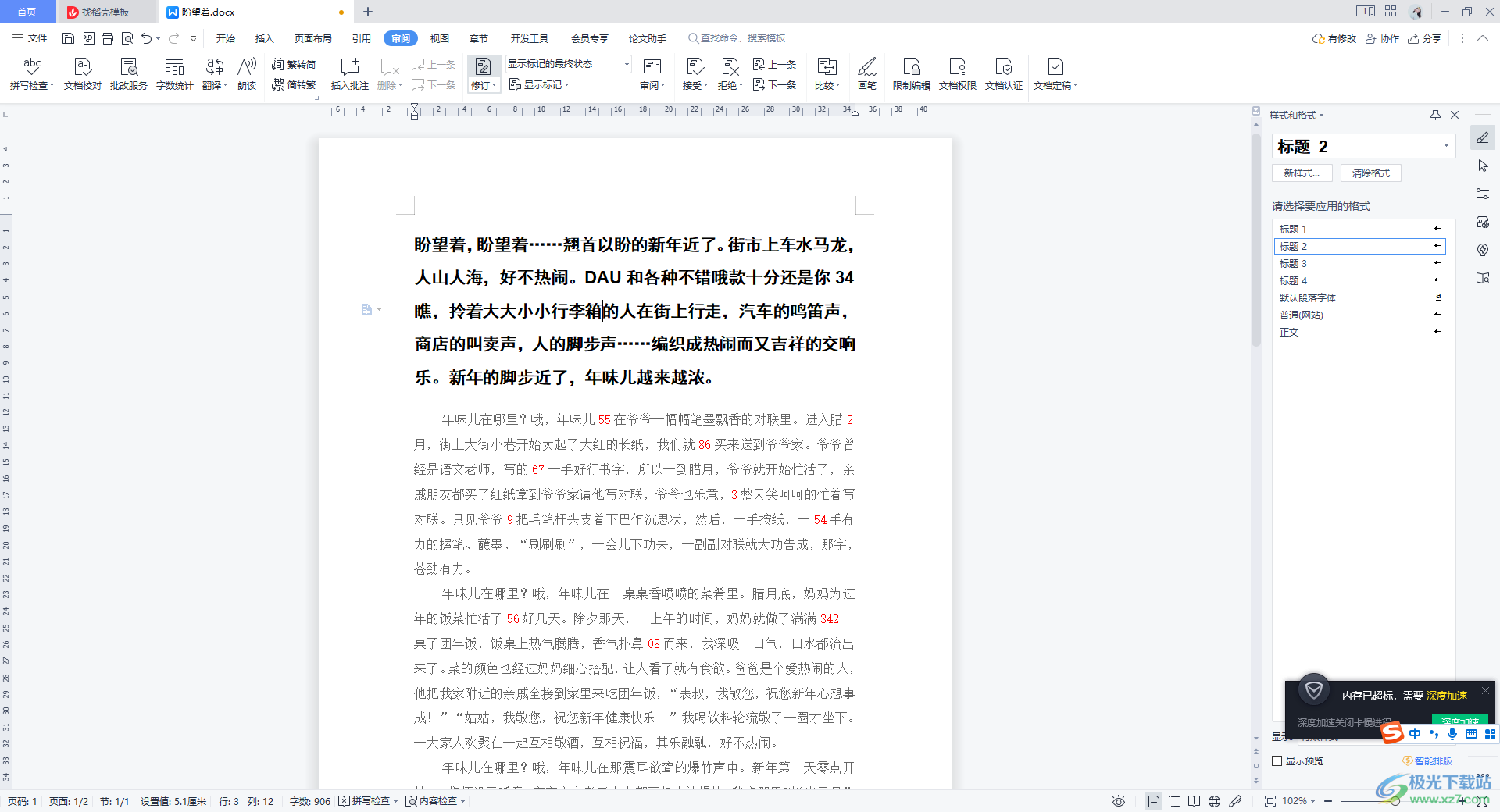1500x812 pixels.
Task: Open word count (字数统计) statistics
Action: (x=173, y=73)
